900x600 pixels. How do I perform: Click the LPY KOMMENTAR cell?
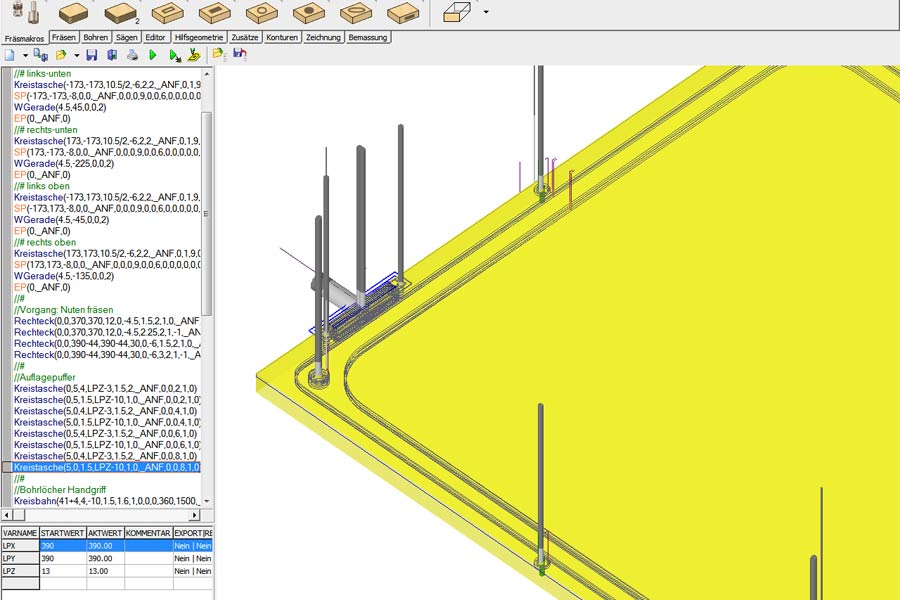click(x=149, y=559)
